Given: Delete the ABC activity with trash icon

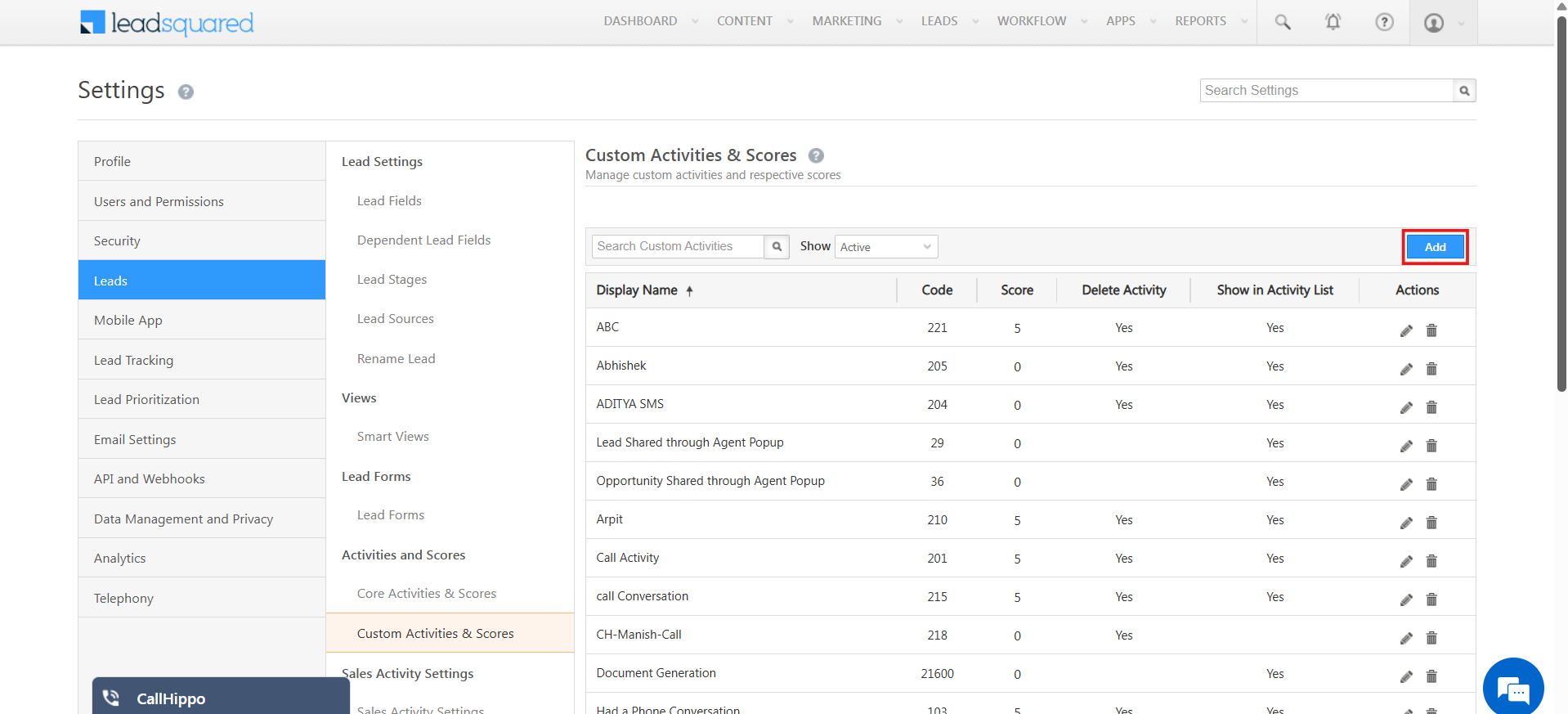Looking at the screenshot, I should 1431,330.
